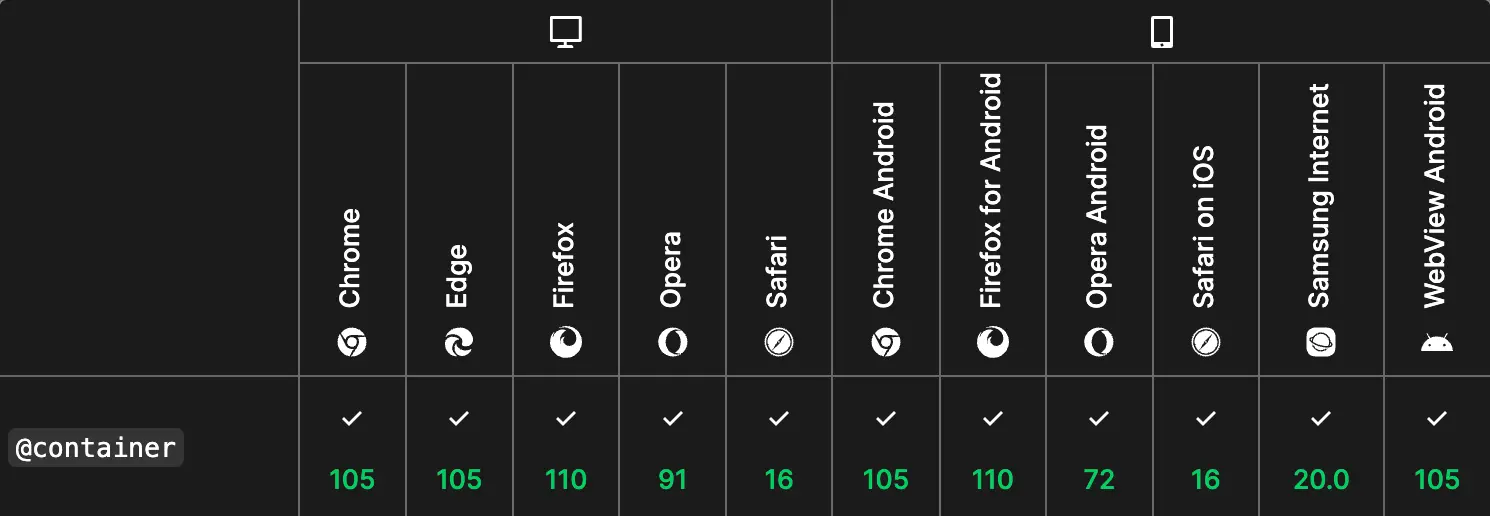Click the Safari on iOS compass icon
1490x516 pixels.
tap(1206, 343)
